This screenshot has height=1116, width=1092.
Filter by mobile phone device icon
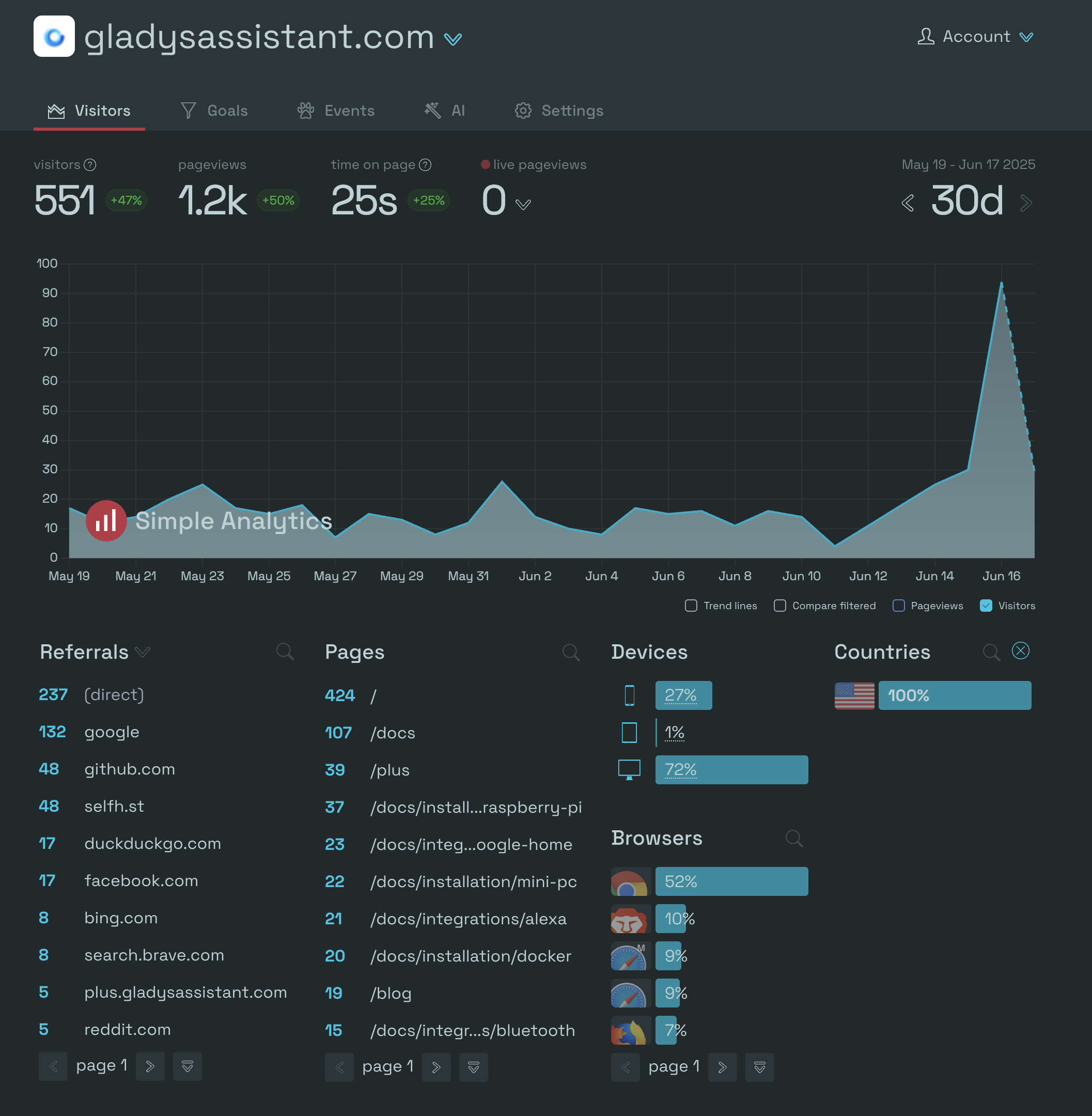629,695
